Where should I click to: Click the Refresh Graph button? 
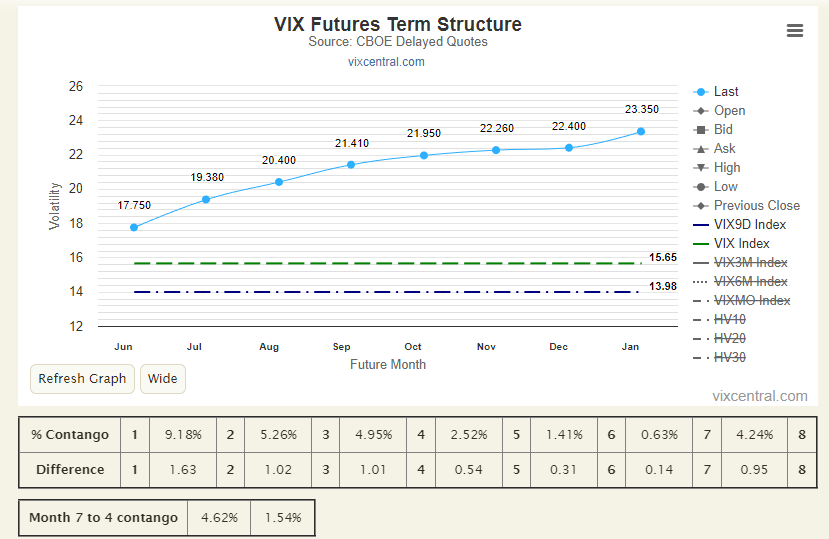coord(82,379)
